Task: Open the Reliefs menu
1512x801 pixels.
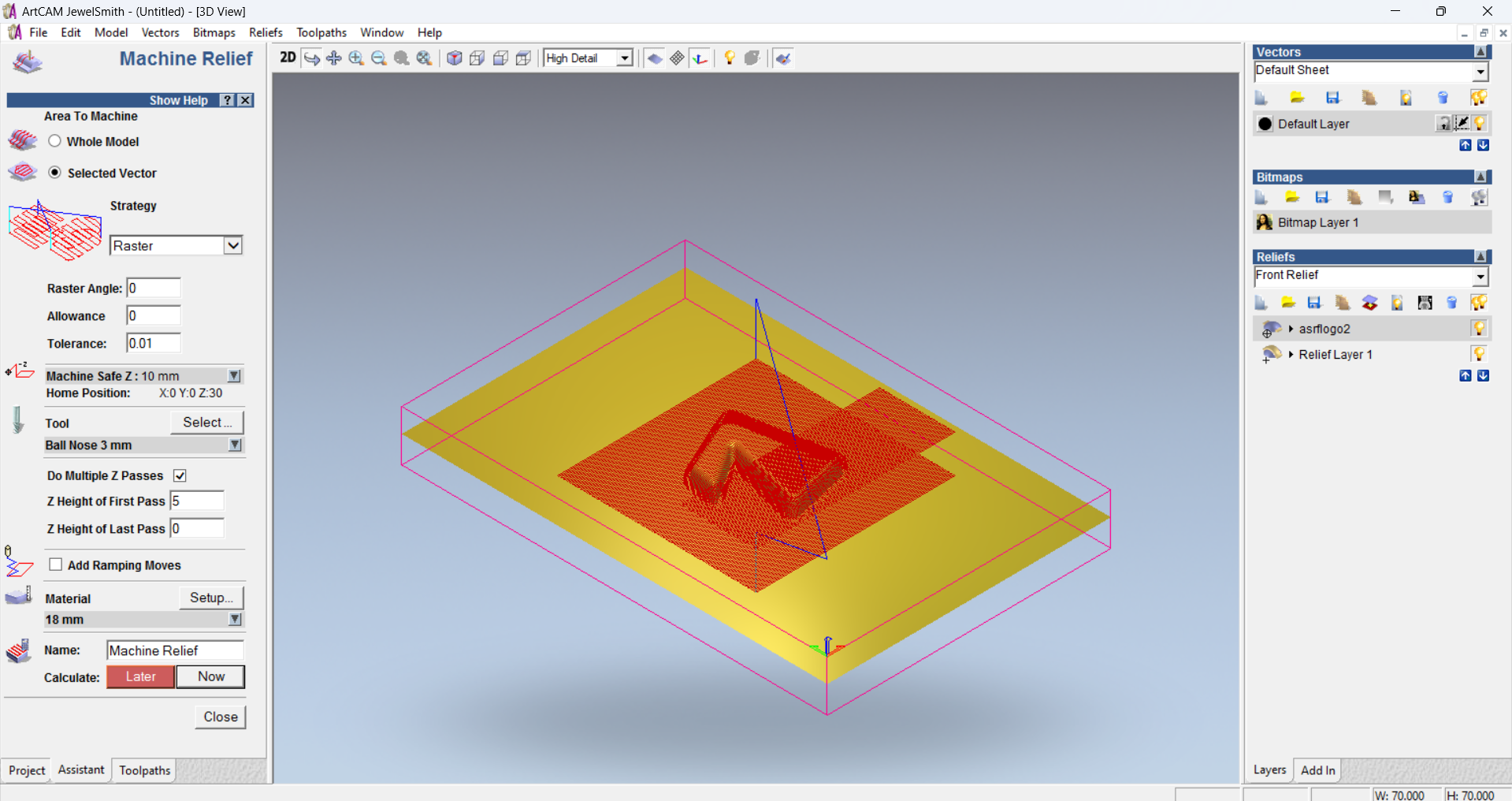Action: click(266, 32)
